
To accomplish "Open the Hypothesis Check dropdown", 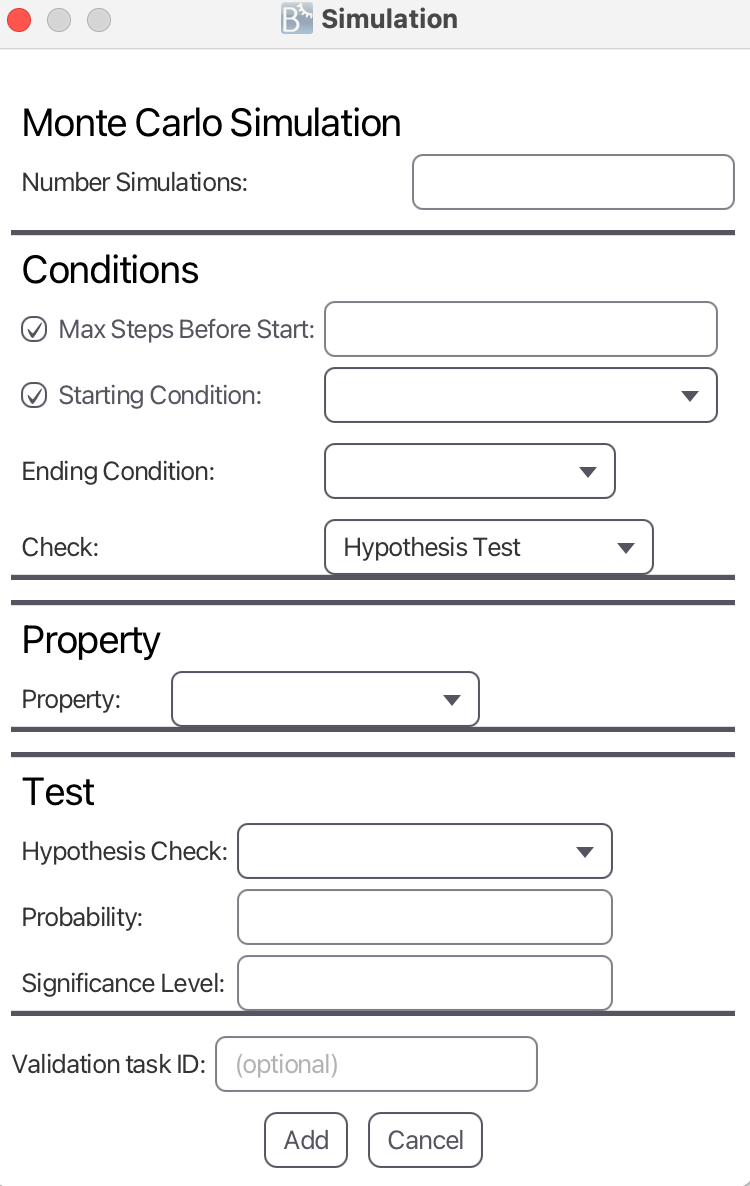I will [x=424, y=851].
